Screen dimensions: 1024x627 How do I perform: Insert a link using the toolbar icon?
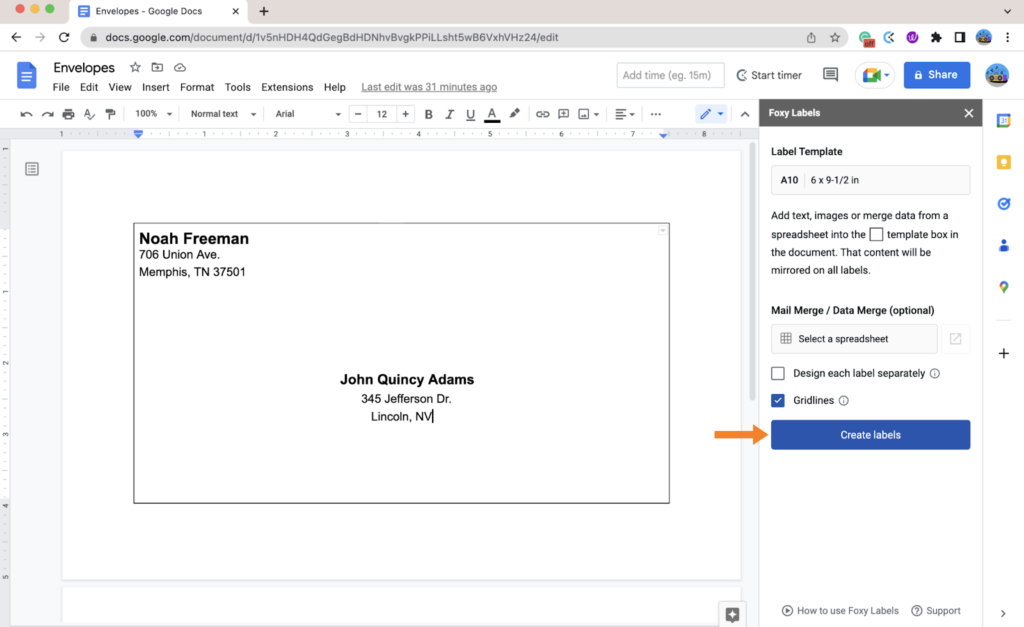(x=543, y=113)
